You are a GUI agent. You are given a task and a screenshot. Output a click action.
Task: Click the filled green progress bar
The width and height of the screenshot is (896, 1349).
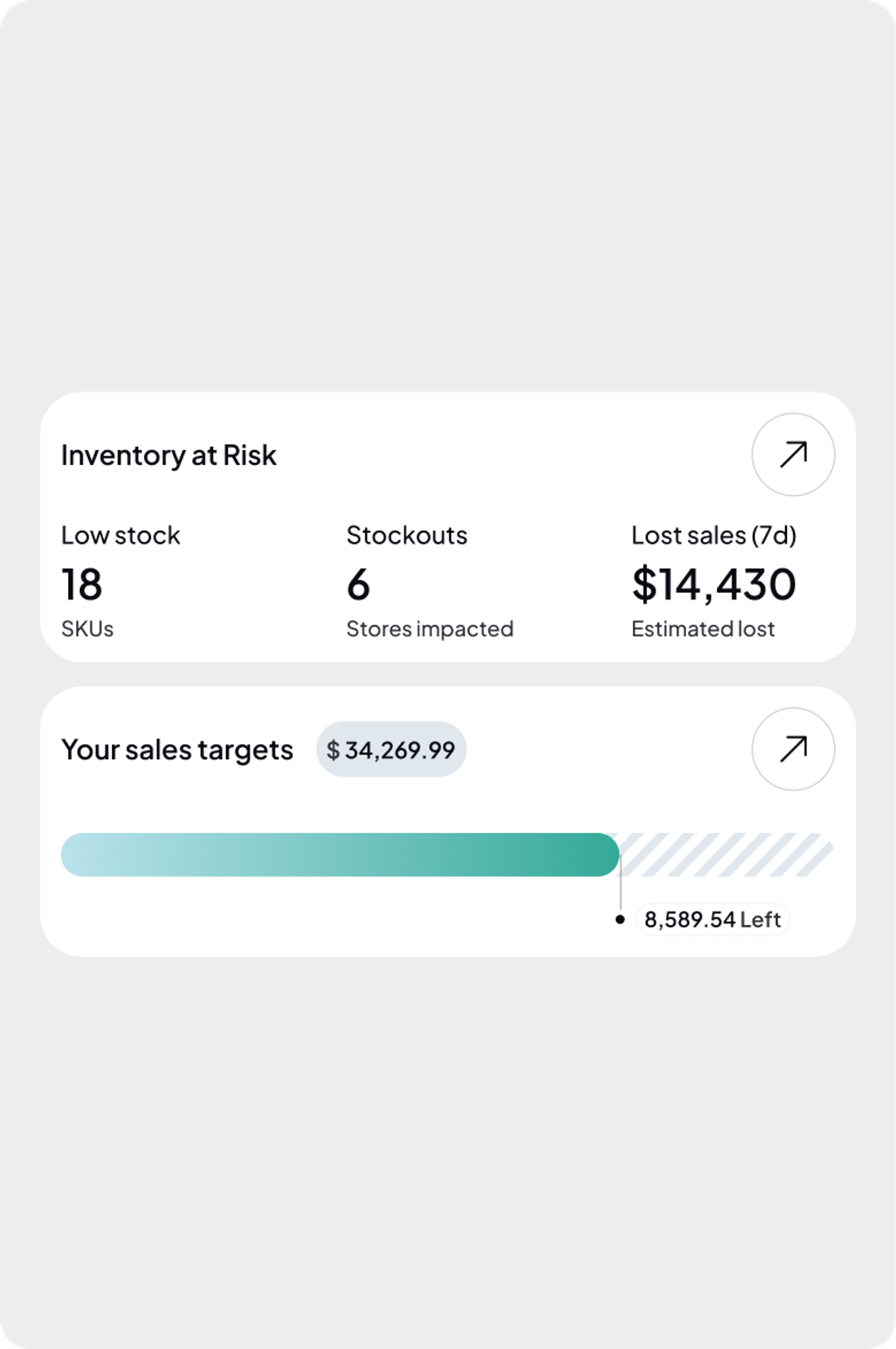[x=340, y=855]
